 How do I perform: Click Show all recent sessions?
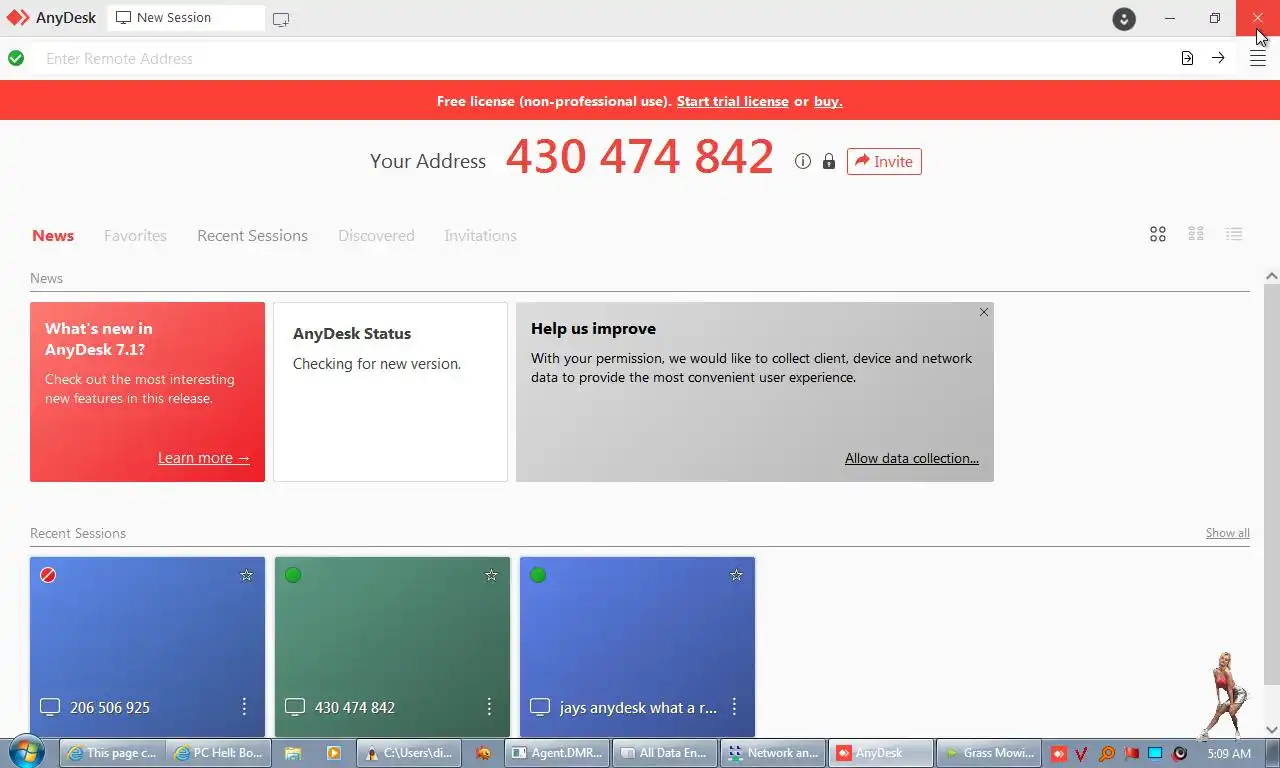[x=1227, y=533]
